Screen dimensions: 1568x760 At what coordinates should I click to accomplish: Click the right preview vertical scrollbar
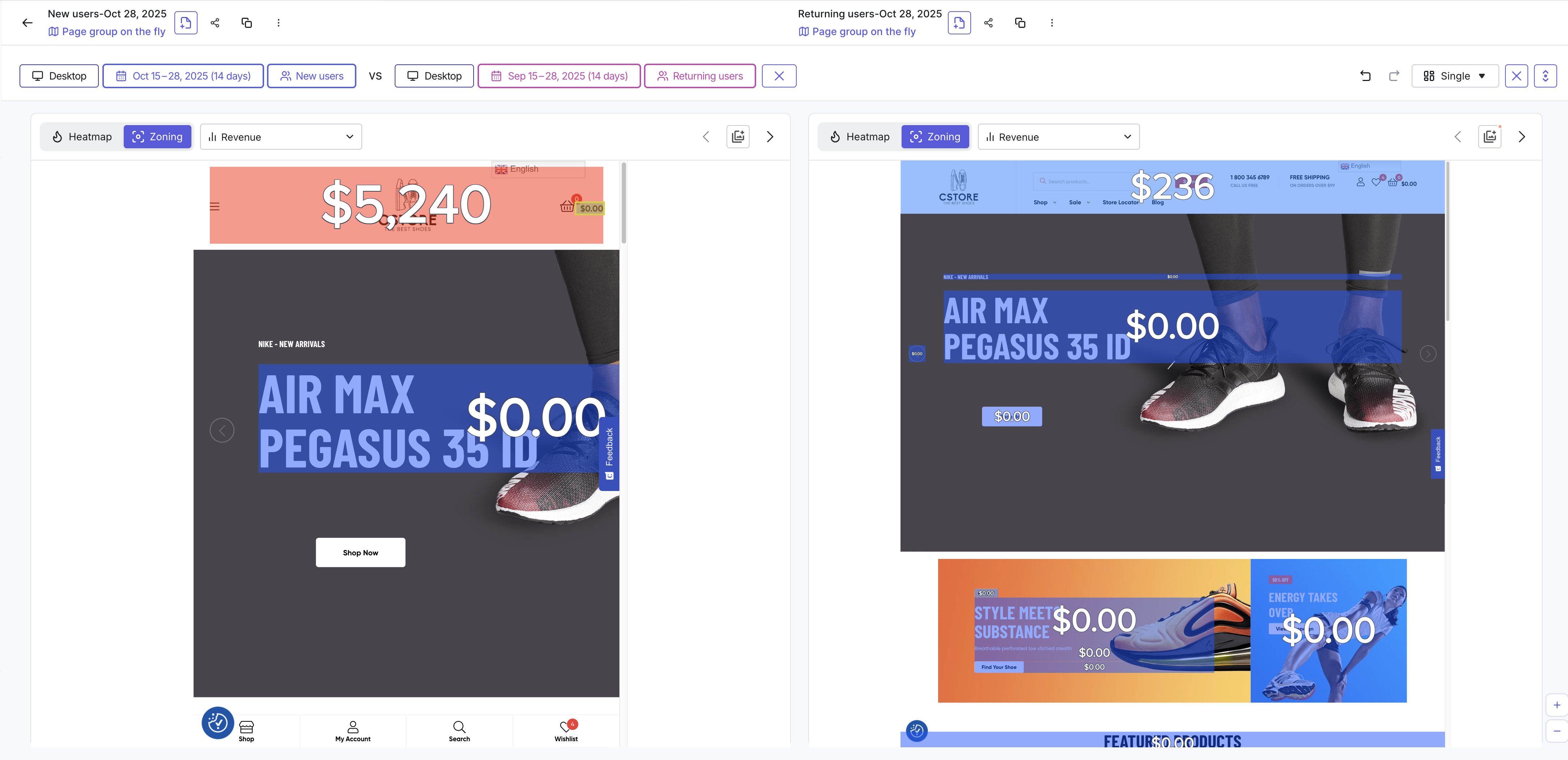coord(1448,241)
